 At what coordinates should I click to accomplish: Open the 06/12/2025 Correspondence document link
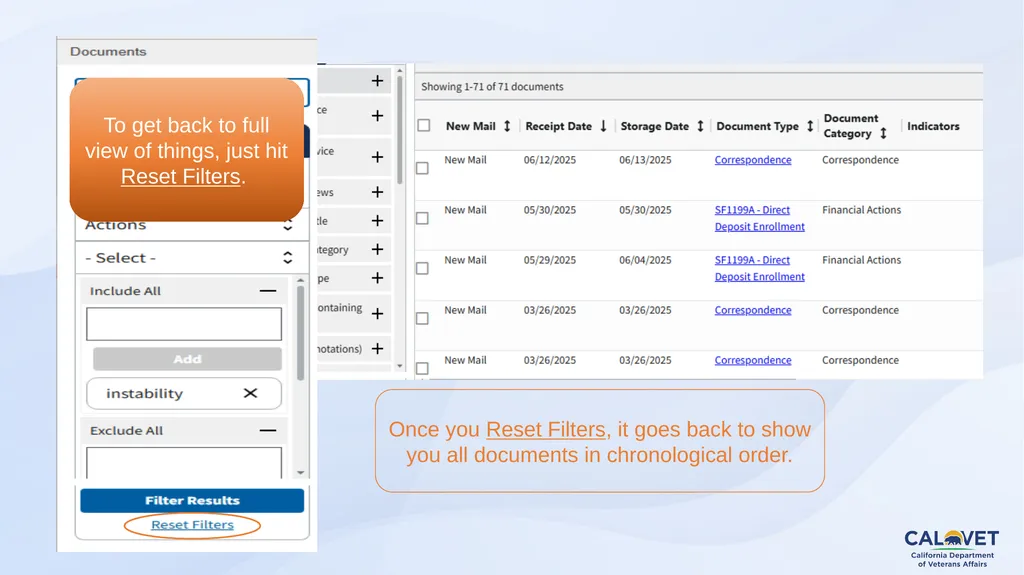[x=753, y=160]
